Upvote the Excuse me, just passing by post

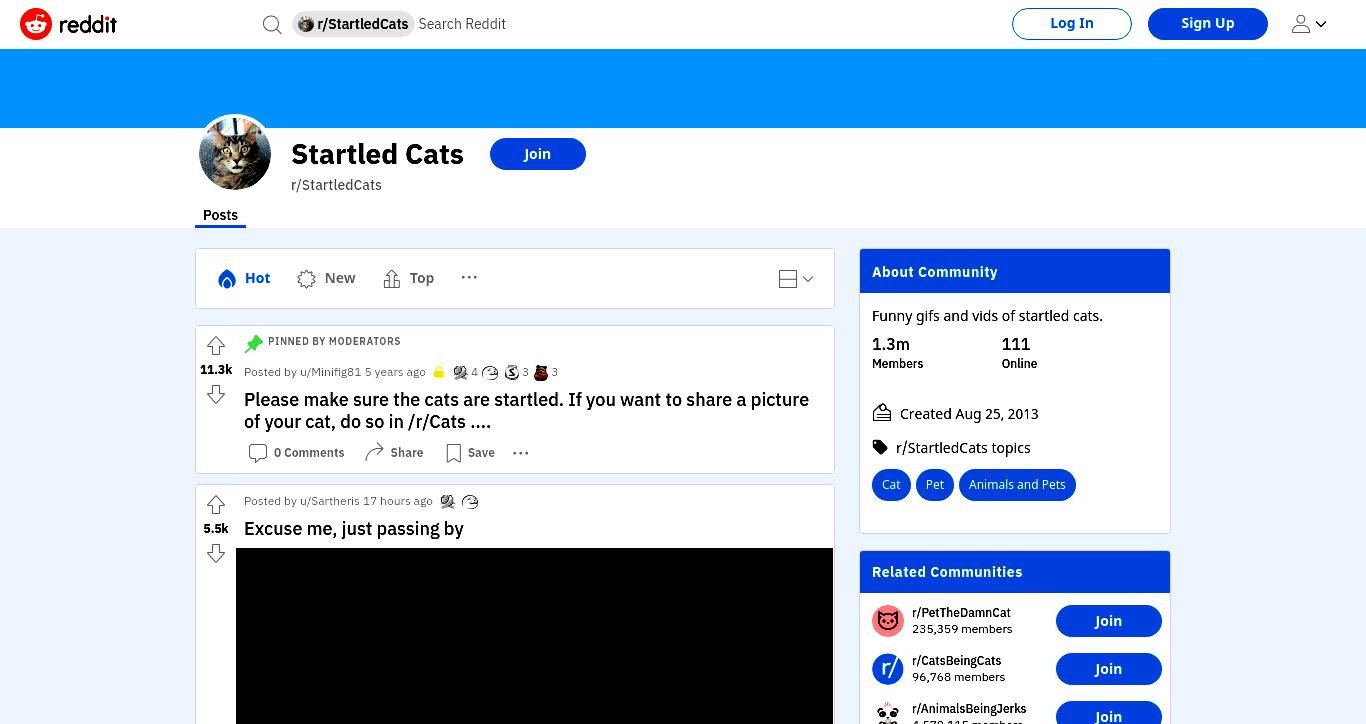pyautogui.click(x=216, y=505)
